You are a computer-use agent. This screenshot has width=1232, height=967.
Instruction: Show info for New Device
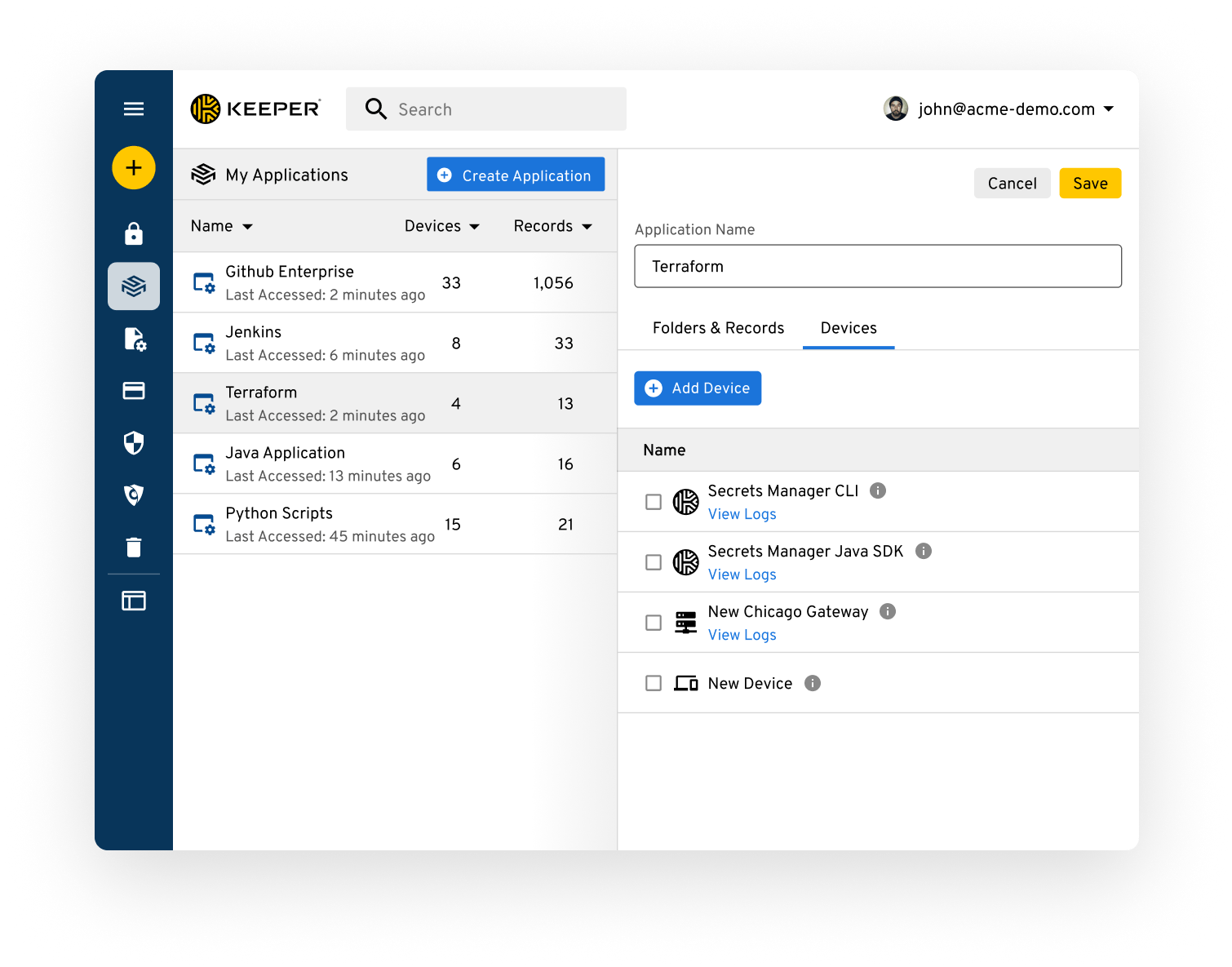click(813, 683)
